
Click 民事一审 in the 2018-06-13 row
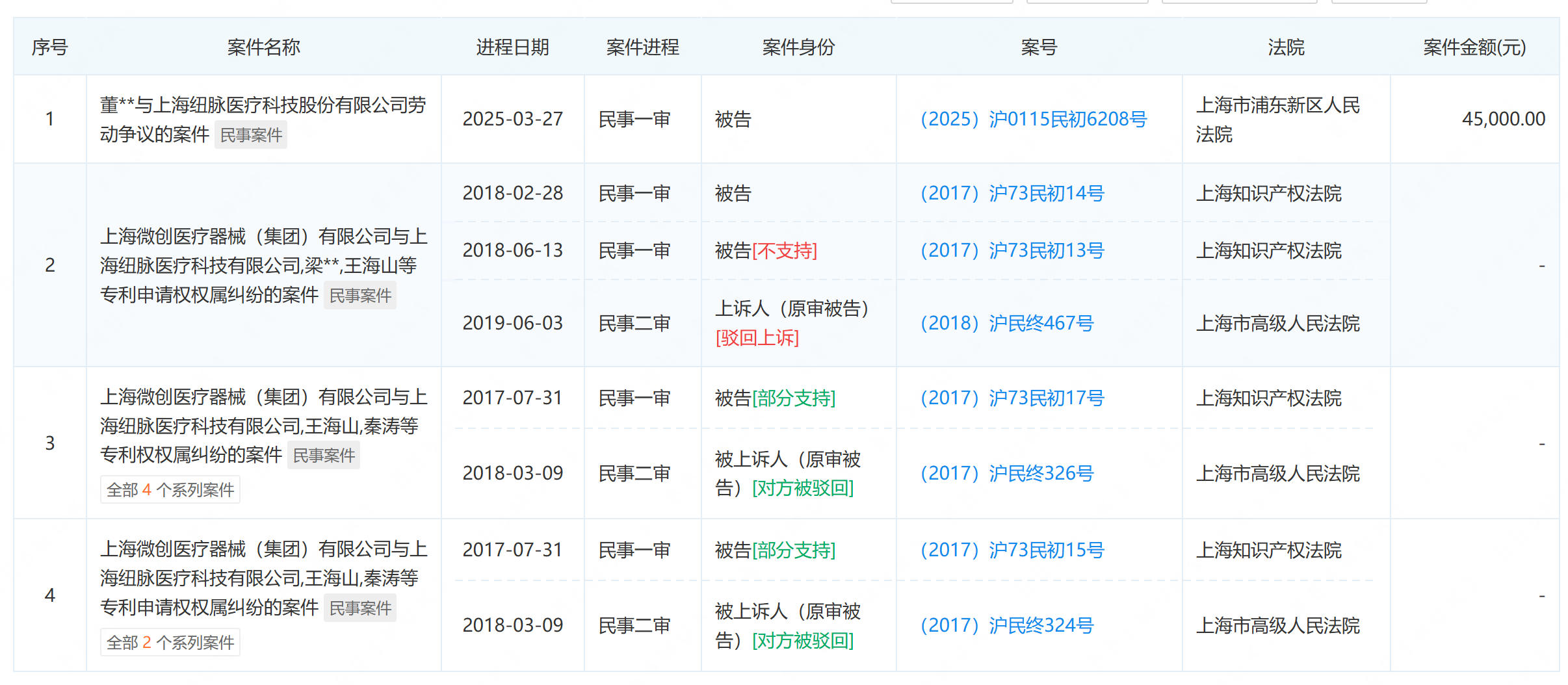coord(634,250)
